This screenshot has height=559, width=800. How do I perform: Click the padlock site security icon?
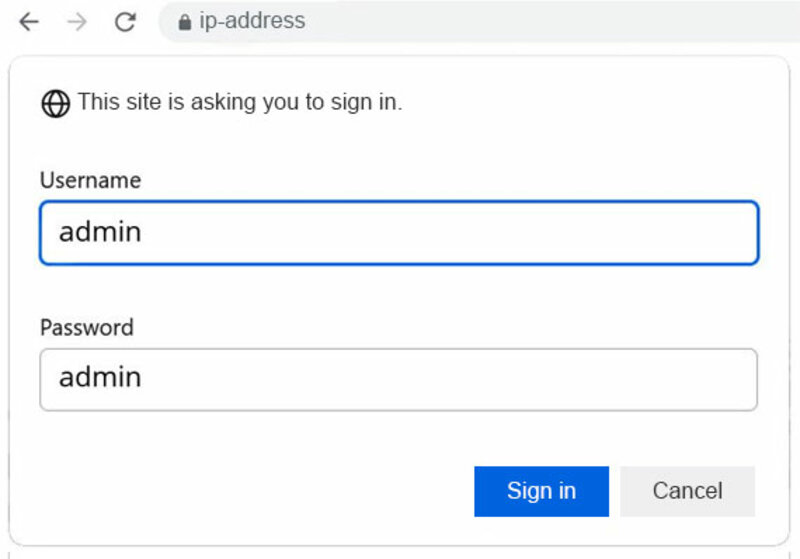[184, 21]
